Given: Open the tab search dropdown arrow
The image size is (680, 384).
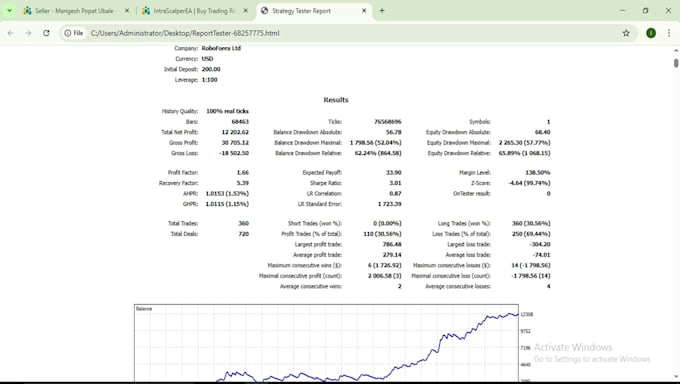Looking at the screenshot, I should tap(9, 11).
